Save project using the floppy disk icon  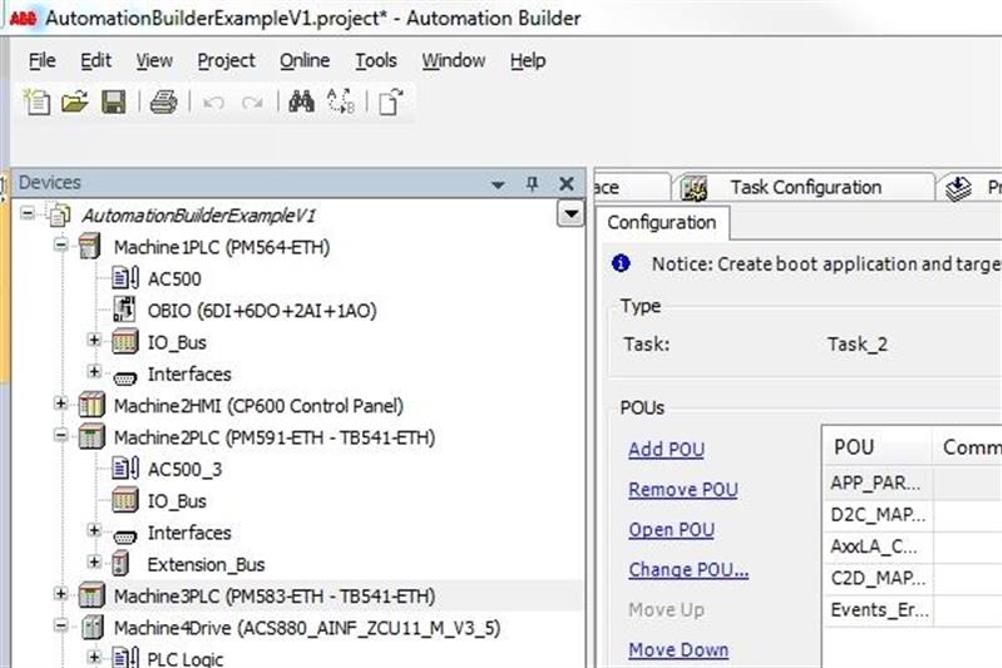pos(114,102)
